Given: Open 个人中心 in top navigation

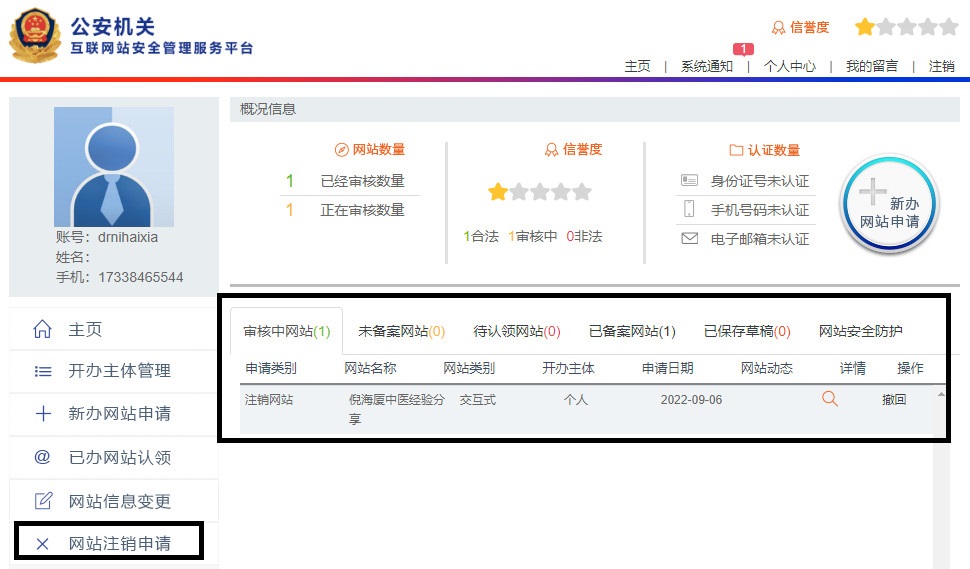Looking at the screenshot, I should click(x=789, y=66).
